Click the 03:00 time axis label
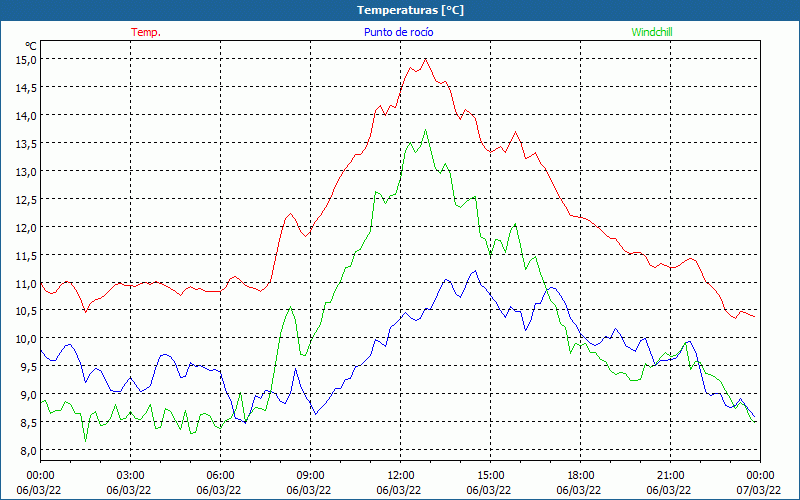 click(131, 476)
